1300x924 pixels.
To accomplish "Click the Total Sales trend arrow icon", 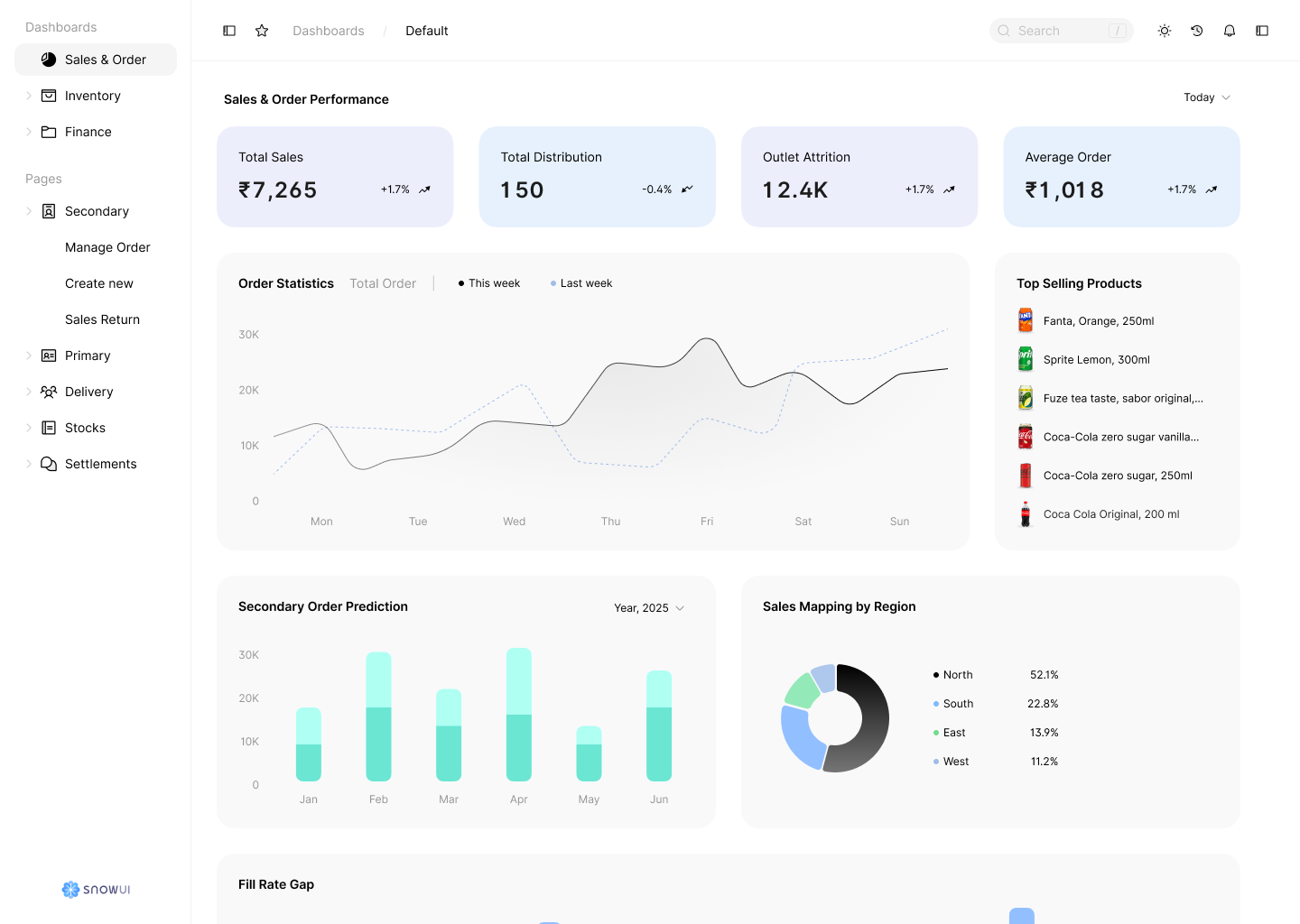I will point(424,189).
